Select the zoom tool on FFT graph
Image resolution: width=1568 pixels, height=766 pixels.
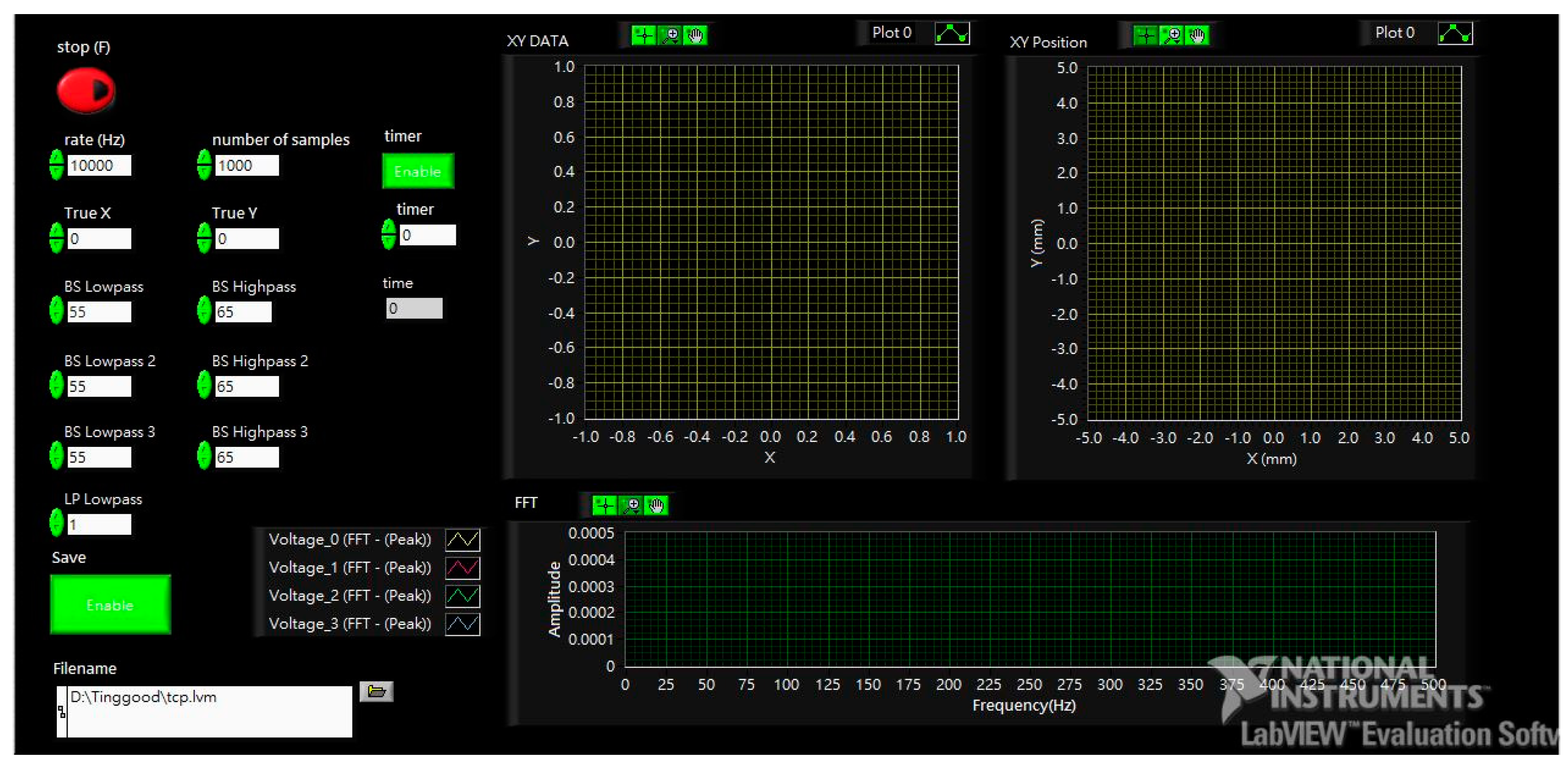point(631,505)
